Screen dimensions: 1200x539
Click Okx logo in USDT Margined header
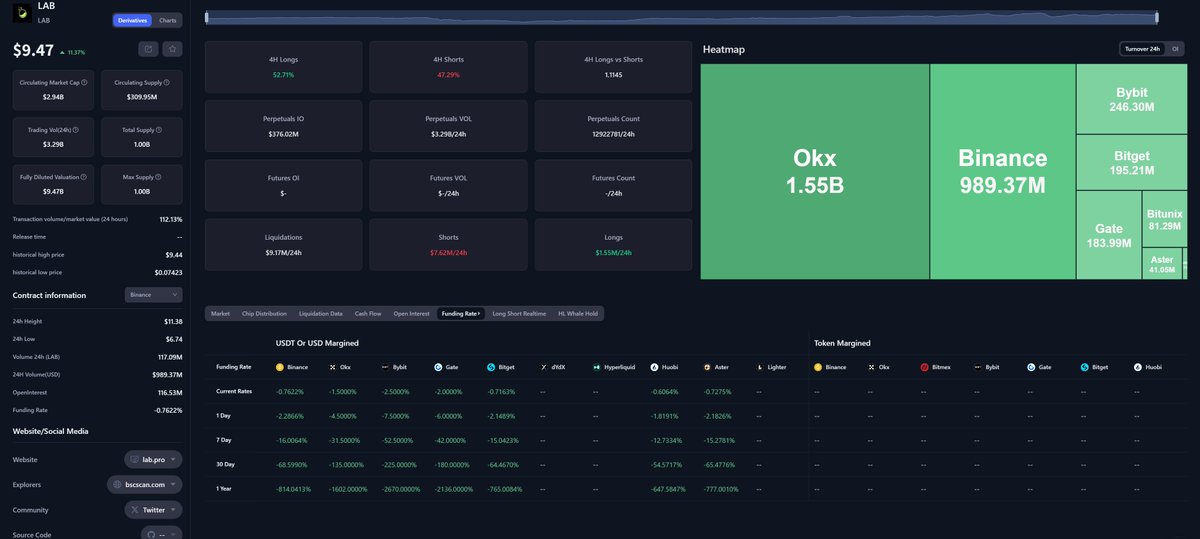pyautogui.click(x=332, y=367)
